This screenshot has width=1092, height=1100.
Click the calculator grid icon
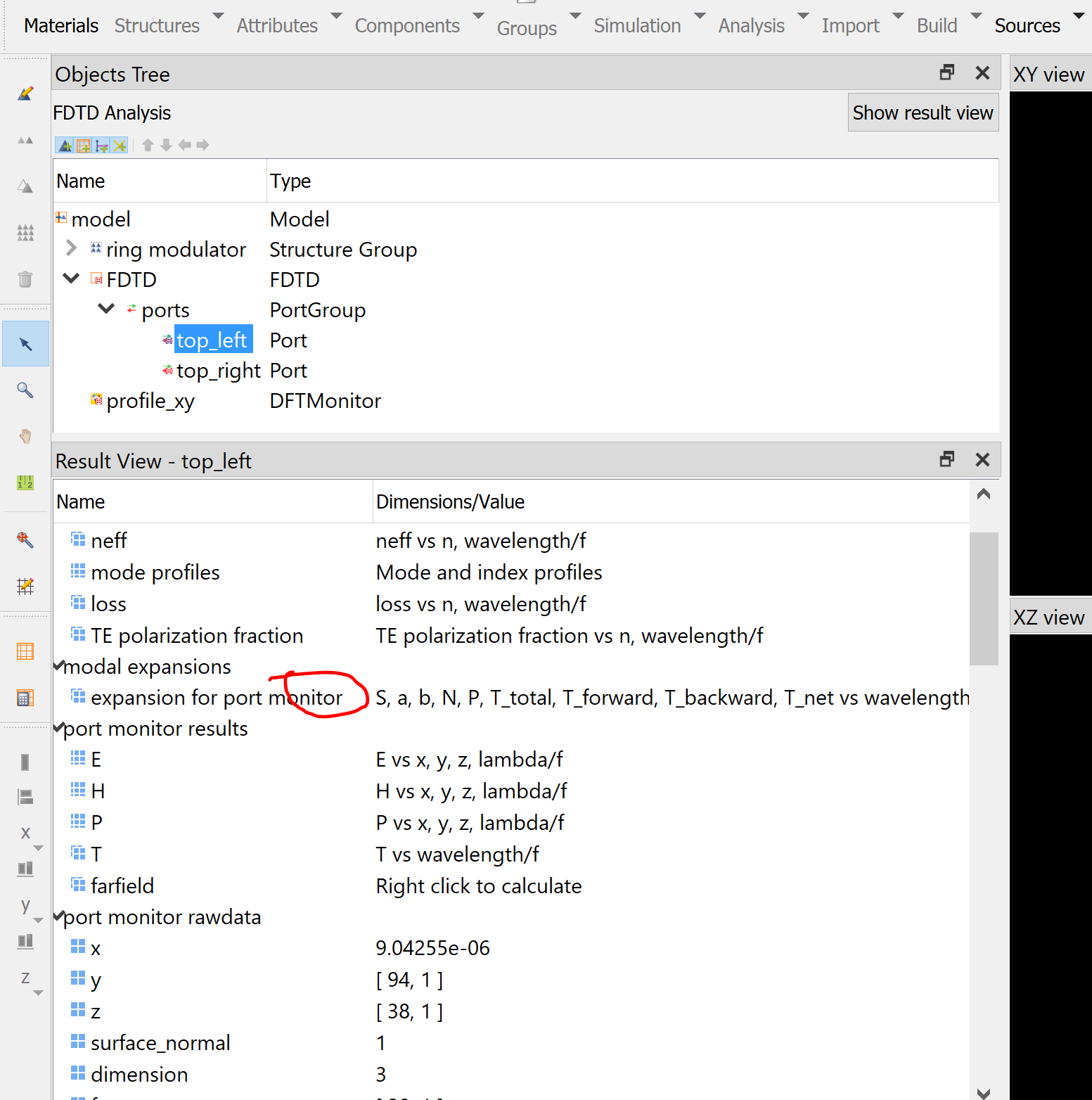(x=25, y=698)
